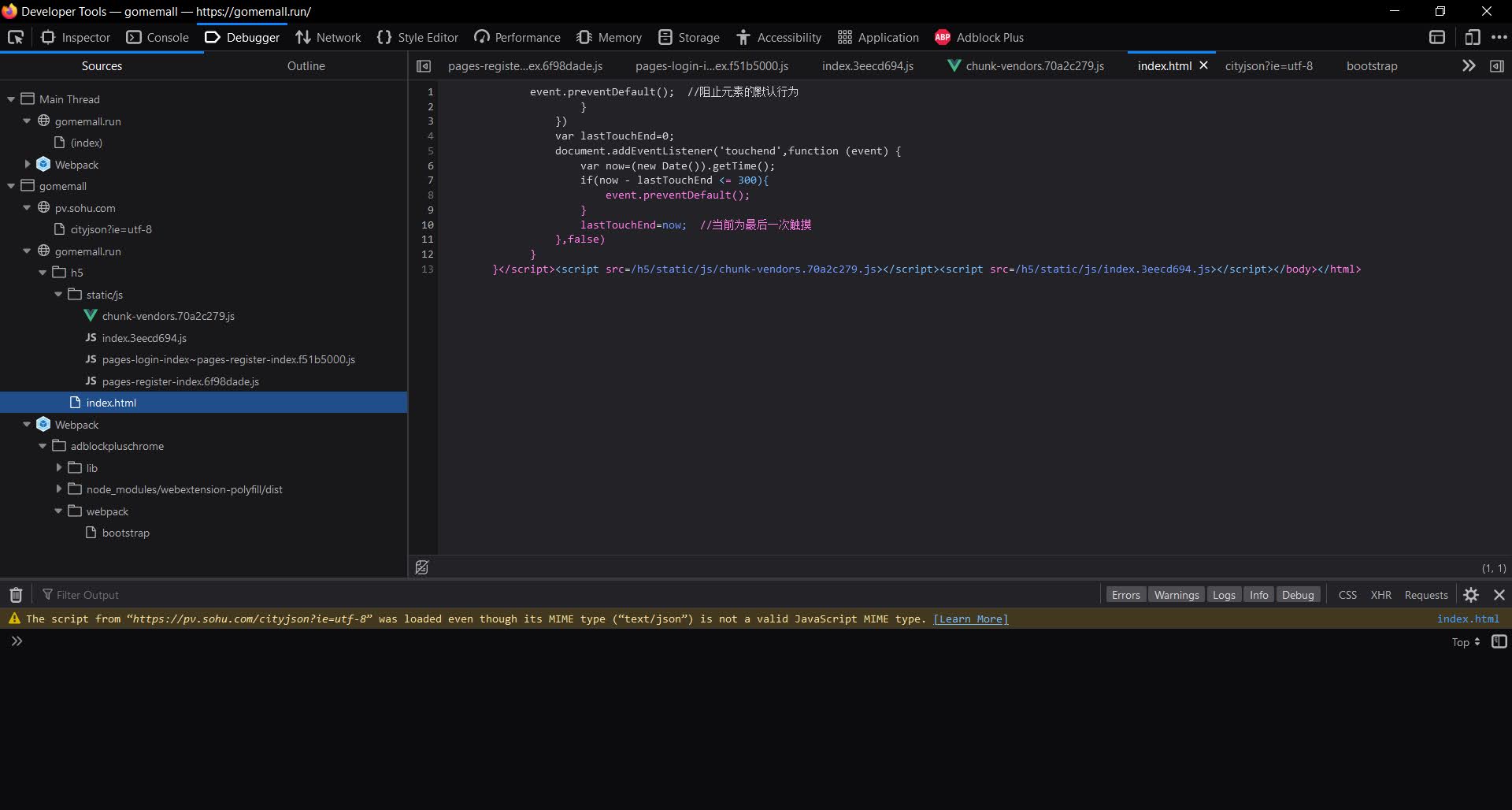This screenshot has width=1512, height=810.
Task: Open the index.3eecd694.js editor tab
Action: 868,66
